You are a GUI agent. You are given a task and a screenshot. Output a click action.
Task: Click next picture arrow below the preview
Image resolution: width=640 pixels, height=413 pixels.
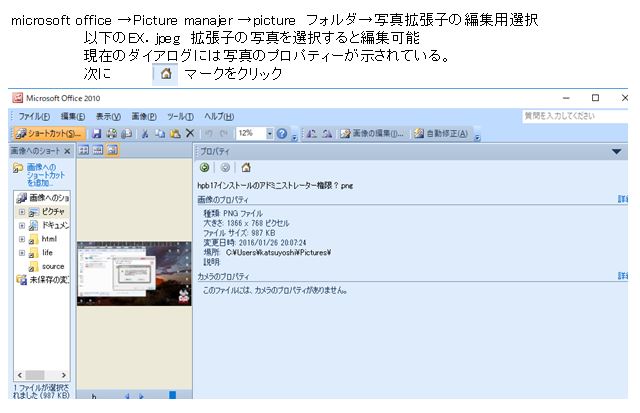pyautogui.click(x=142, y=396)
